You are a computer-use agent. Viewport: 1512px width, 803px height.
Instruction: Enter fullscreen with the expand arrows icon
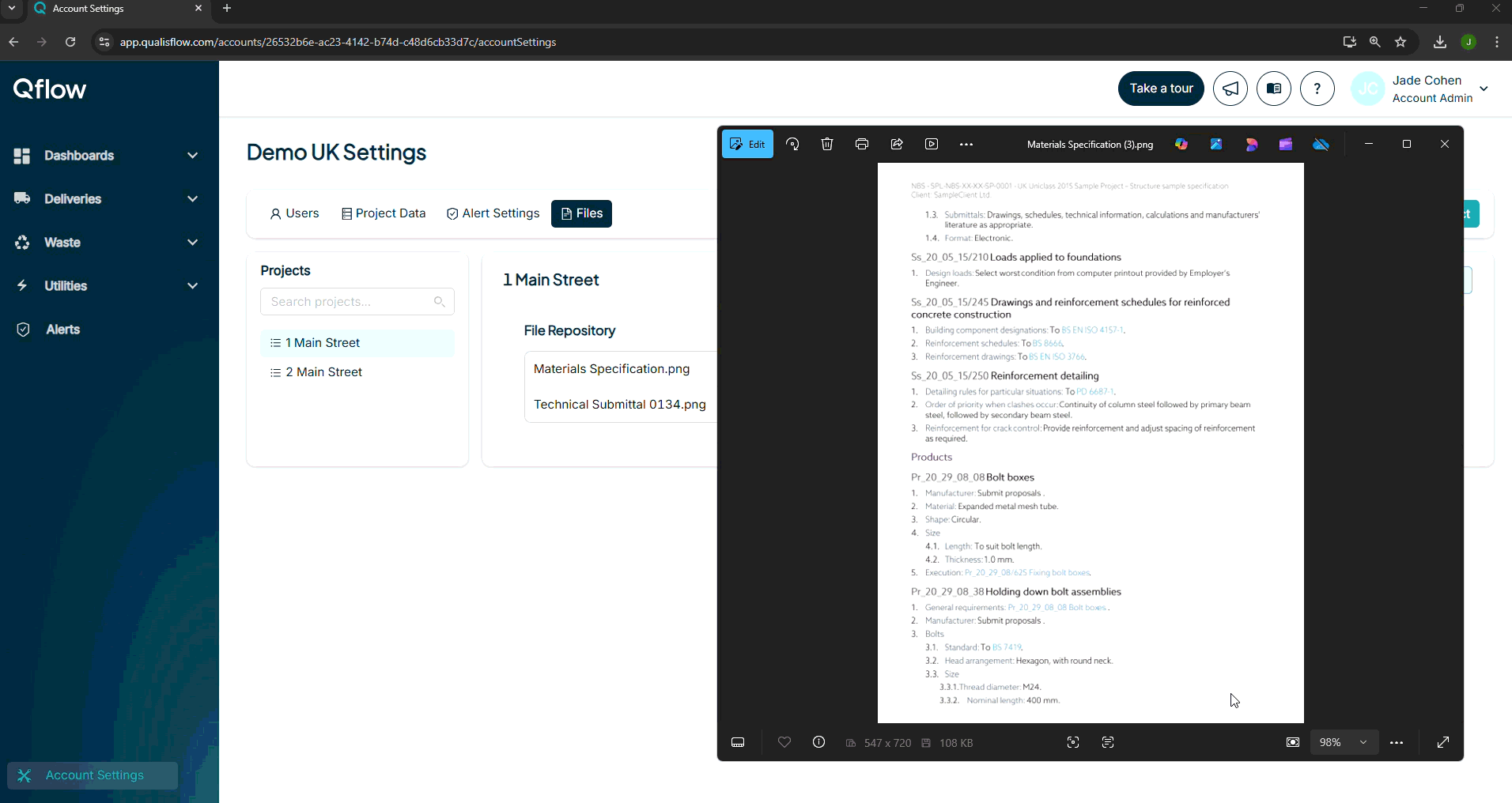(1443, 743)
